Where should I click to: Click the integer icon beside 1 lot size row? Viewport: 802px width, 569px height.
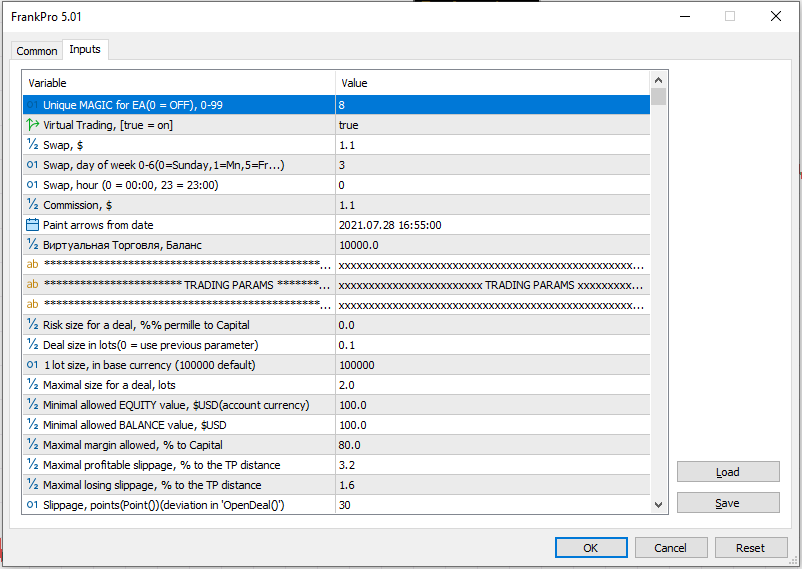[32, 365]
